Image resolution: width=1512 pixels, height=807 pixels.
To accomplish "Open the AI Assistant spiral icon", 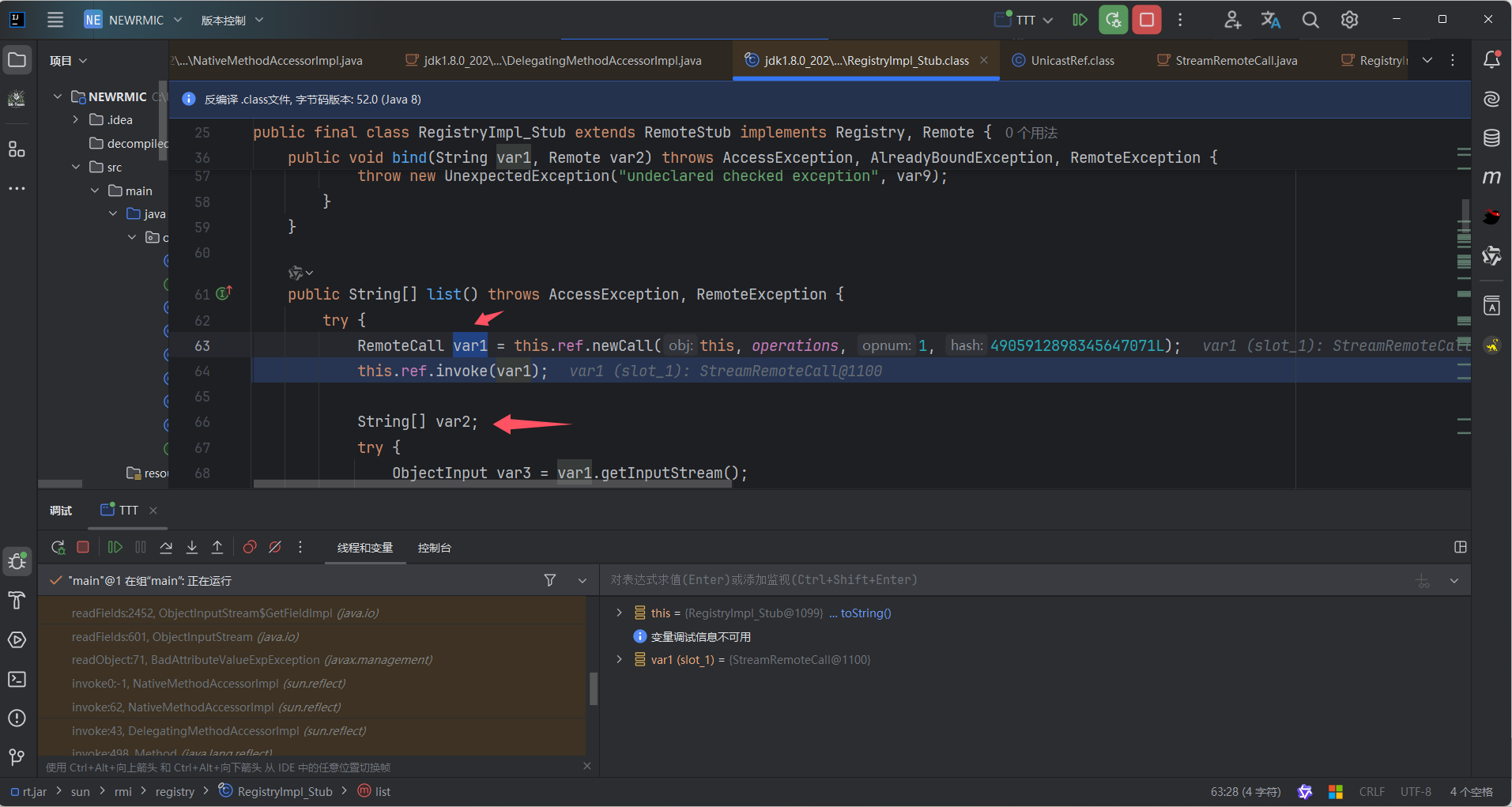I will tap(1491, 99).
